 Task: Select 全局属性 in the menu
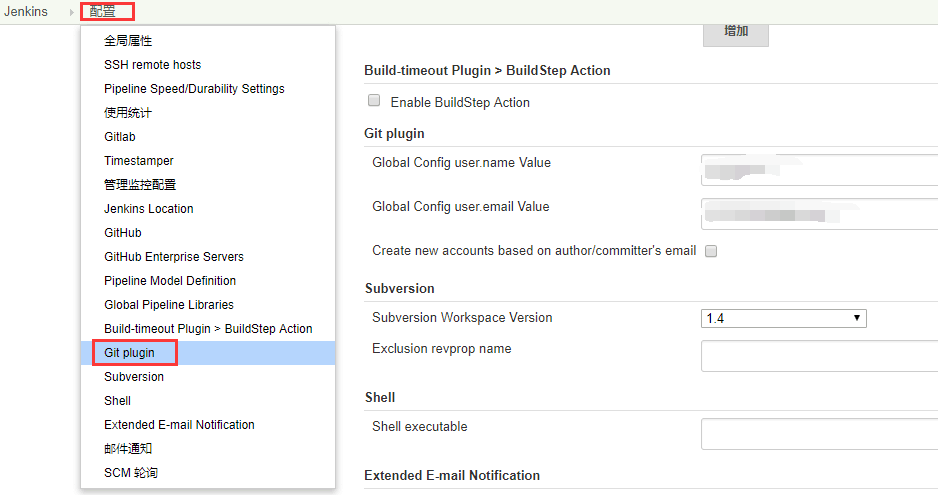pos(128,41)
